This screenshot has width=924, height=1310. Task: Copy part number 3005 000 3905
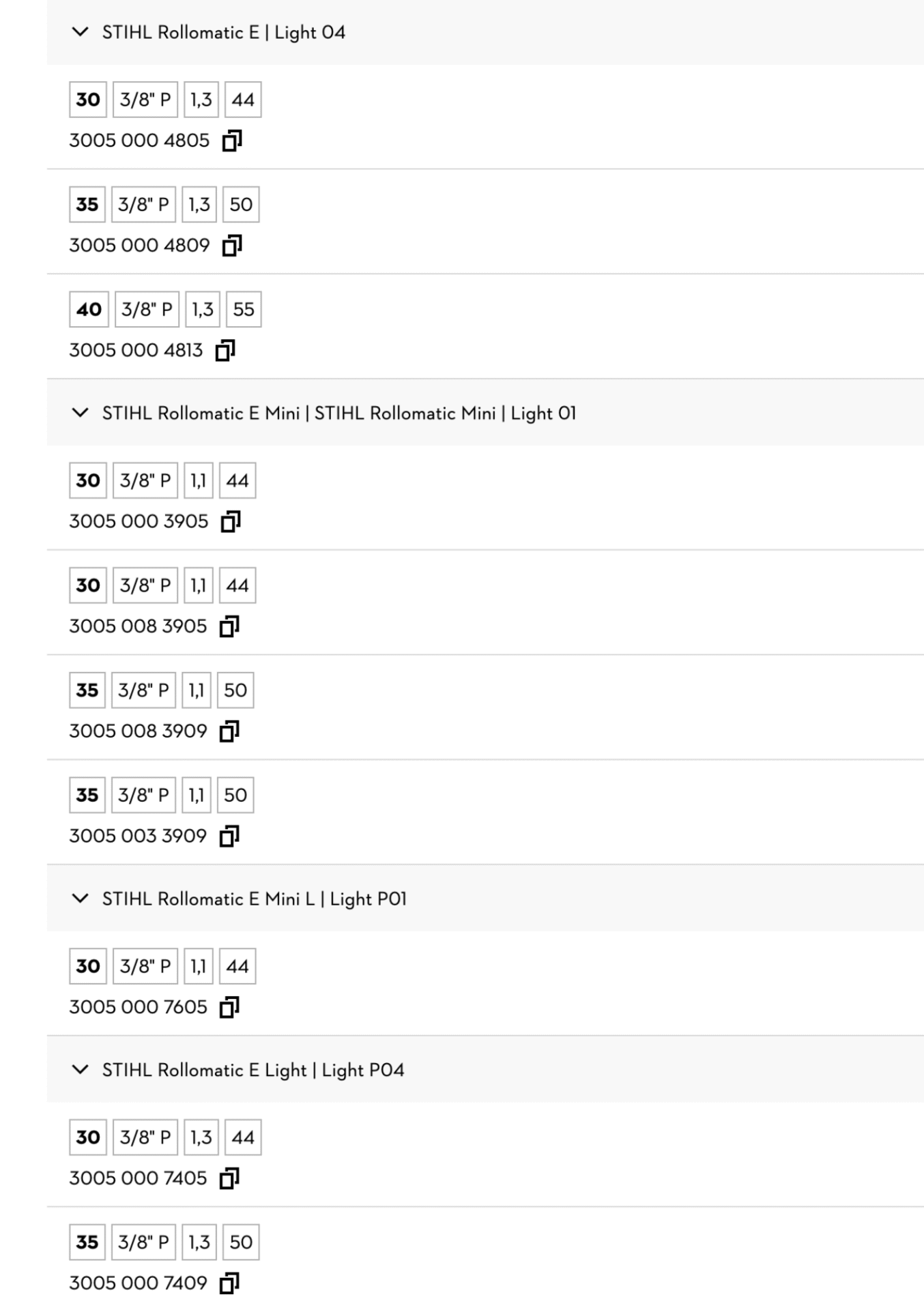[x=231, y=522]
